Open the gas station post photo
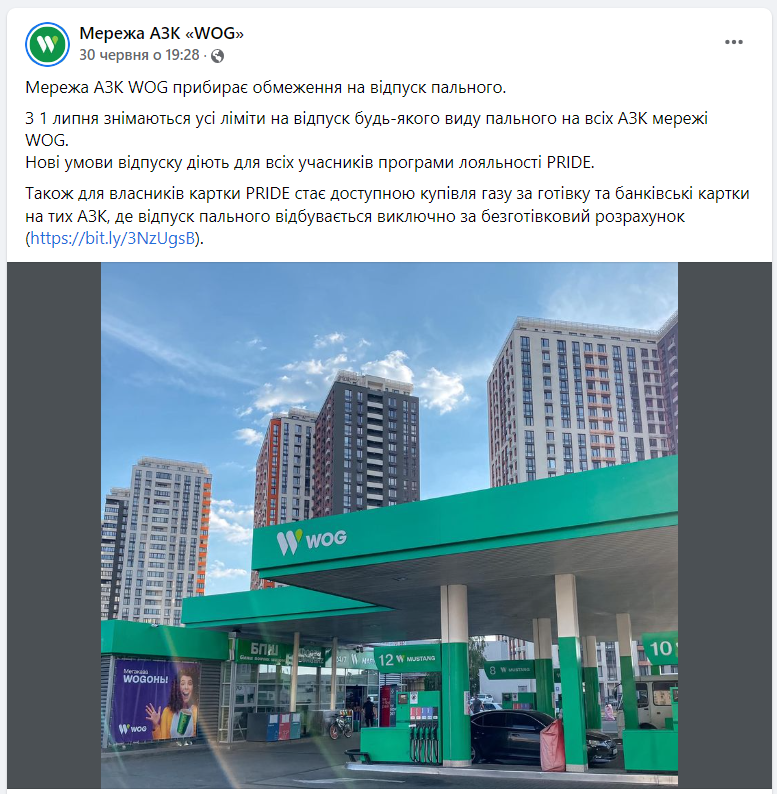 point(389,525)
